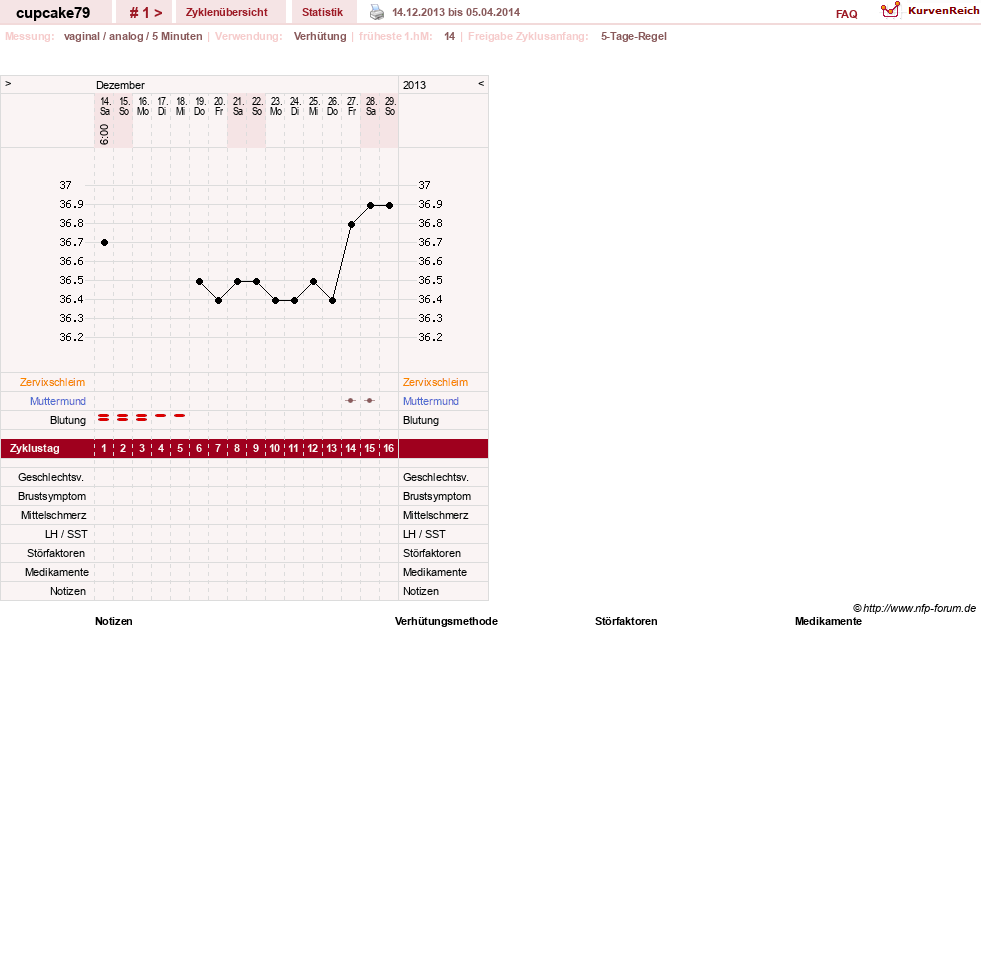
Task: Click right Zervixschleim label
Action: tap(435, 382)
